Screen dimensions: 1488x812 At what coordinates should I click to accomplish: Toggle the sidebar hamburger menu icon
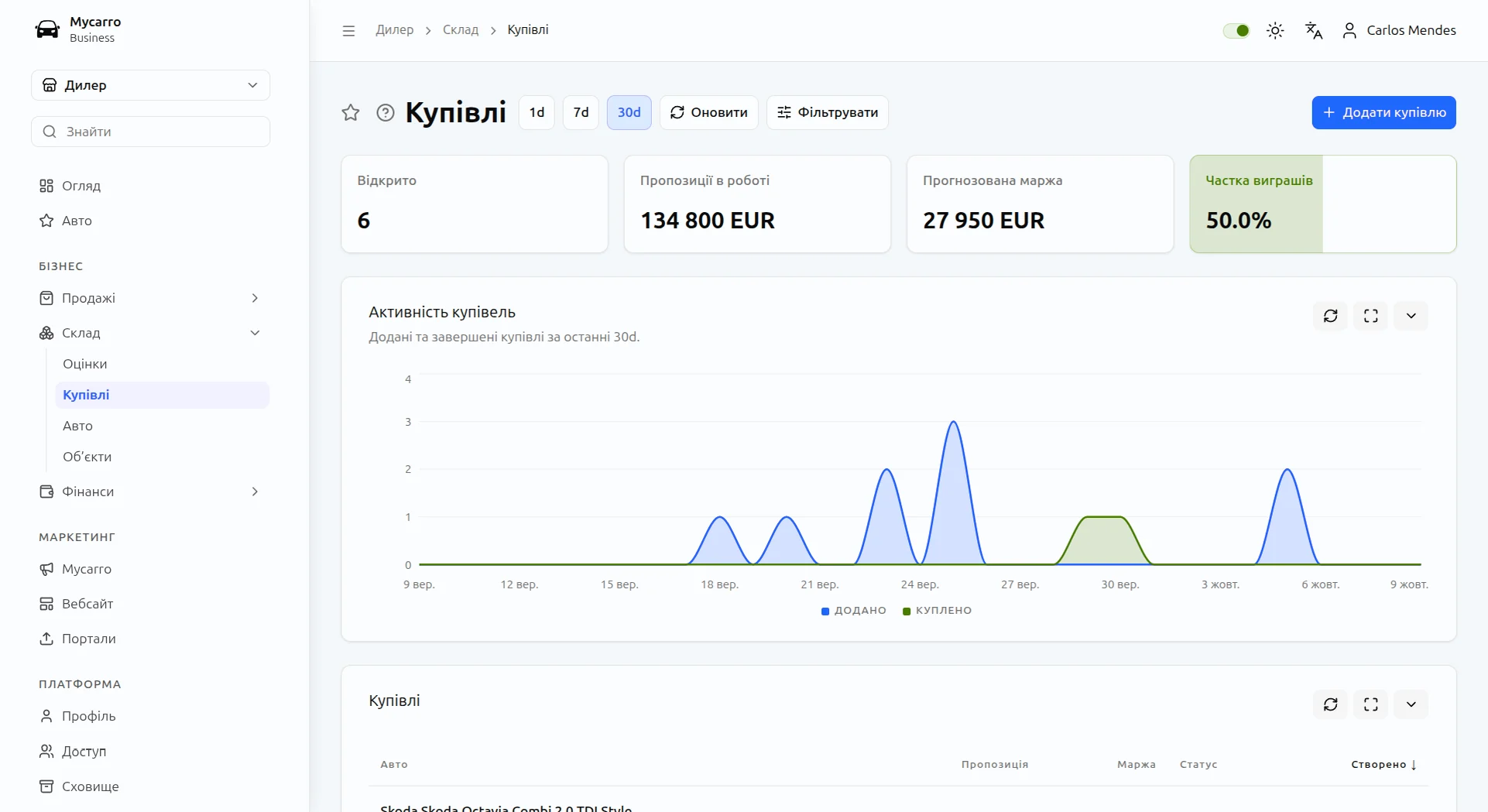click(x=348, y=31)
